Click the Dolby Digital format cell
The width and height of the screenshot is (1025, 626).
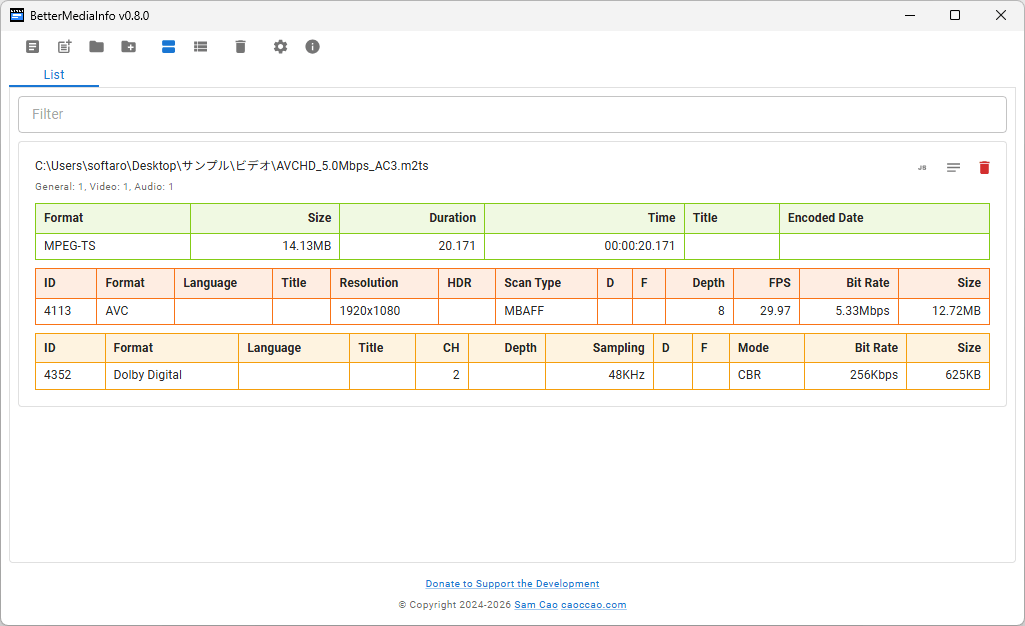[x=147, y=376]
